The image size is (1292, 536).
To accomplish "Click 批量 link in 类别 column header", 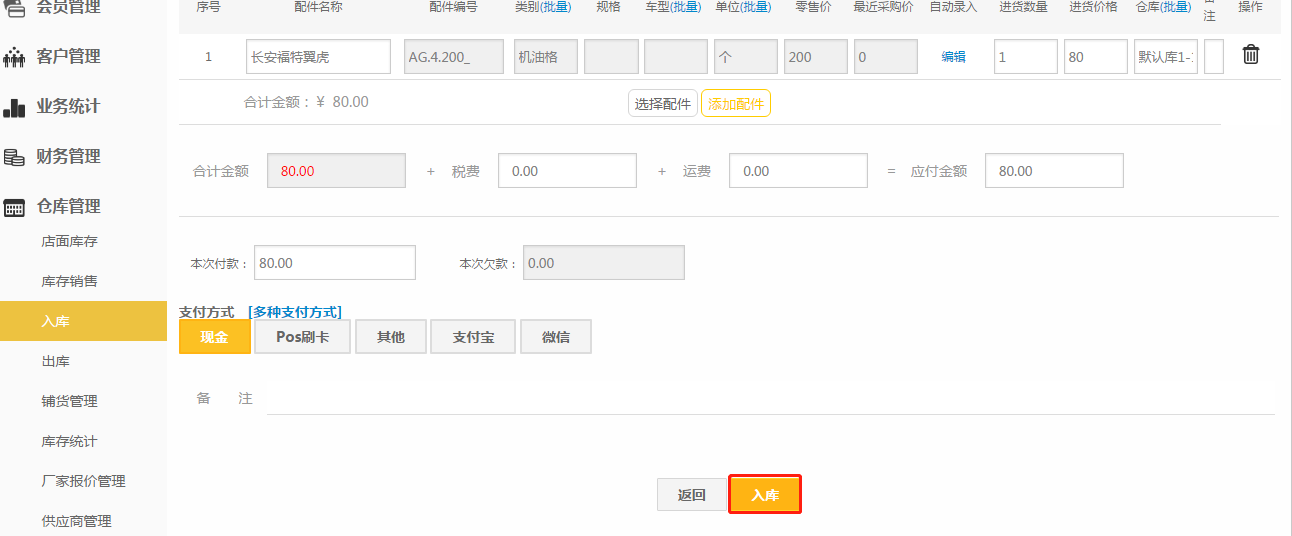I will 555,7.
